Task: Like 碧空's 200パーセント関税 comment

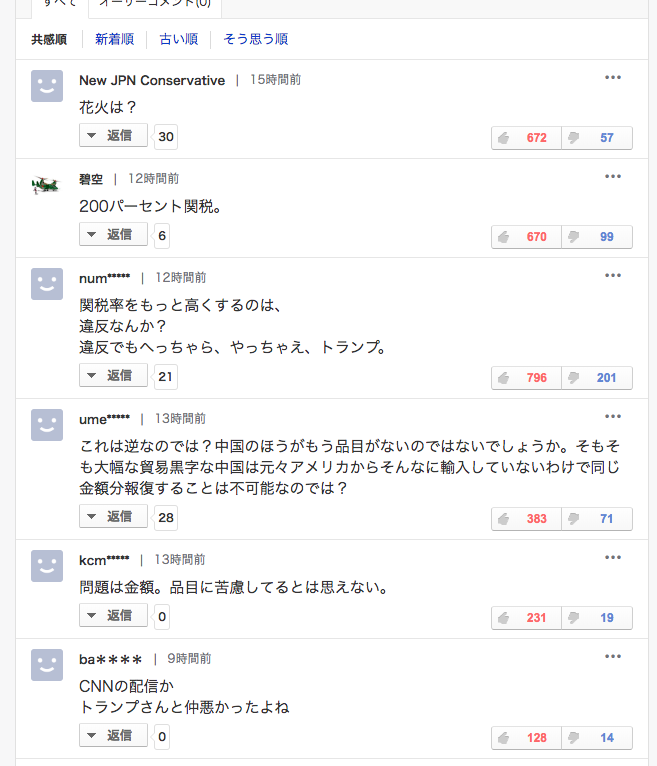Action: pos(526,237)
